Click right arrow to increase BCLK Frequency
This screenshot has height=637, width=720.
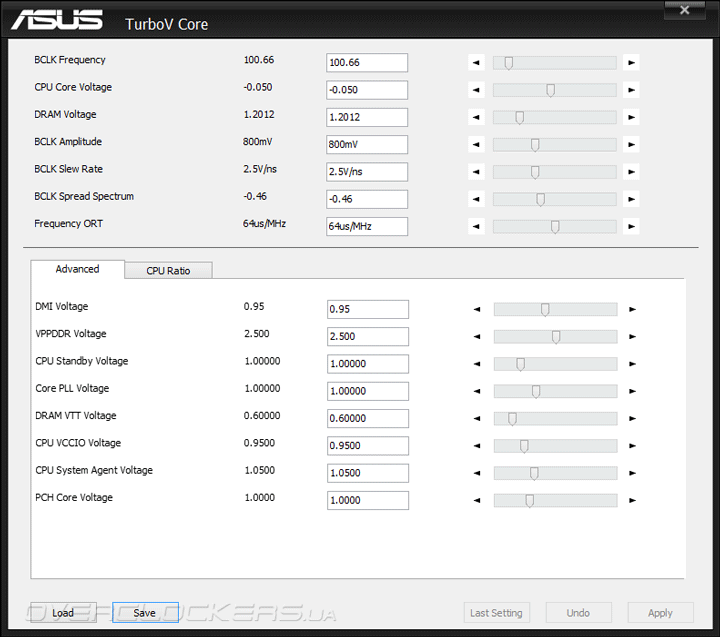631,63
